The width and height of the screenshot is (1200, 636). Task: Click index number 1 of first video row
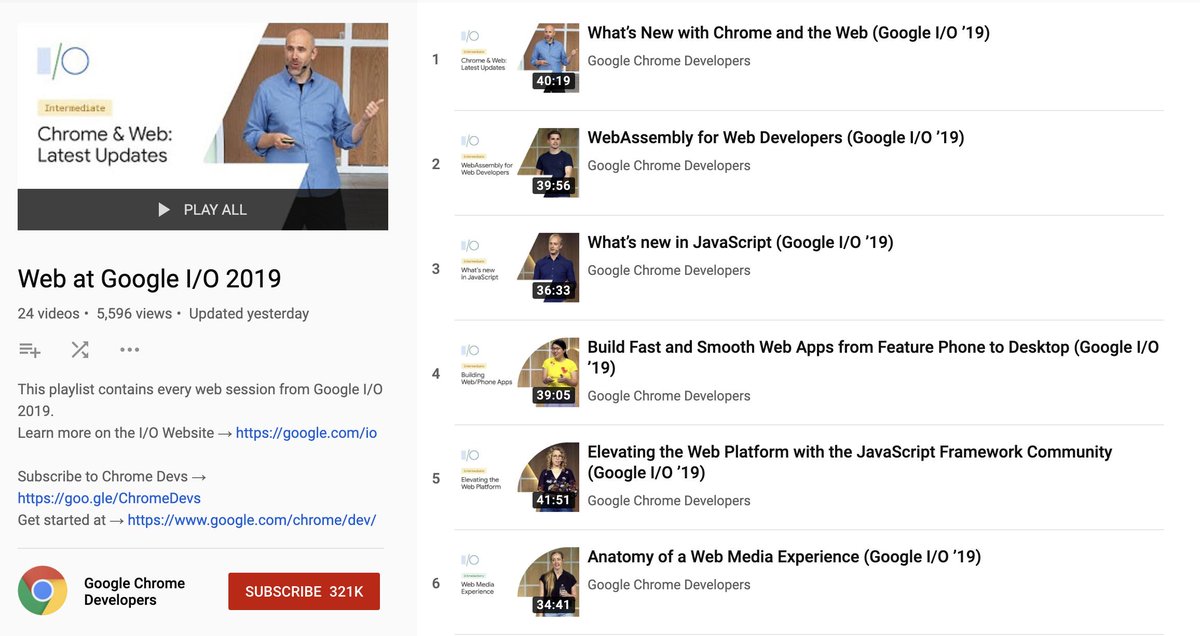pyautogui.click(x=436, y=60)
